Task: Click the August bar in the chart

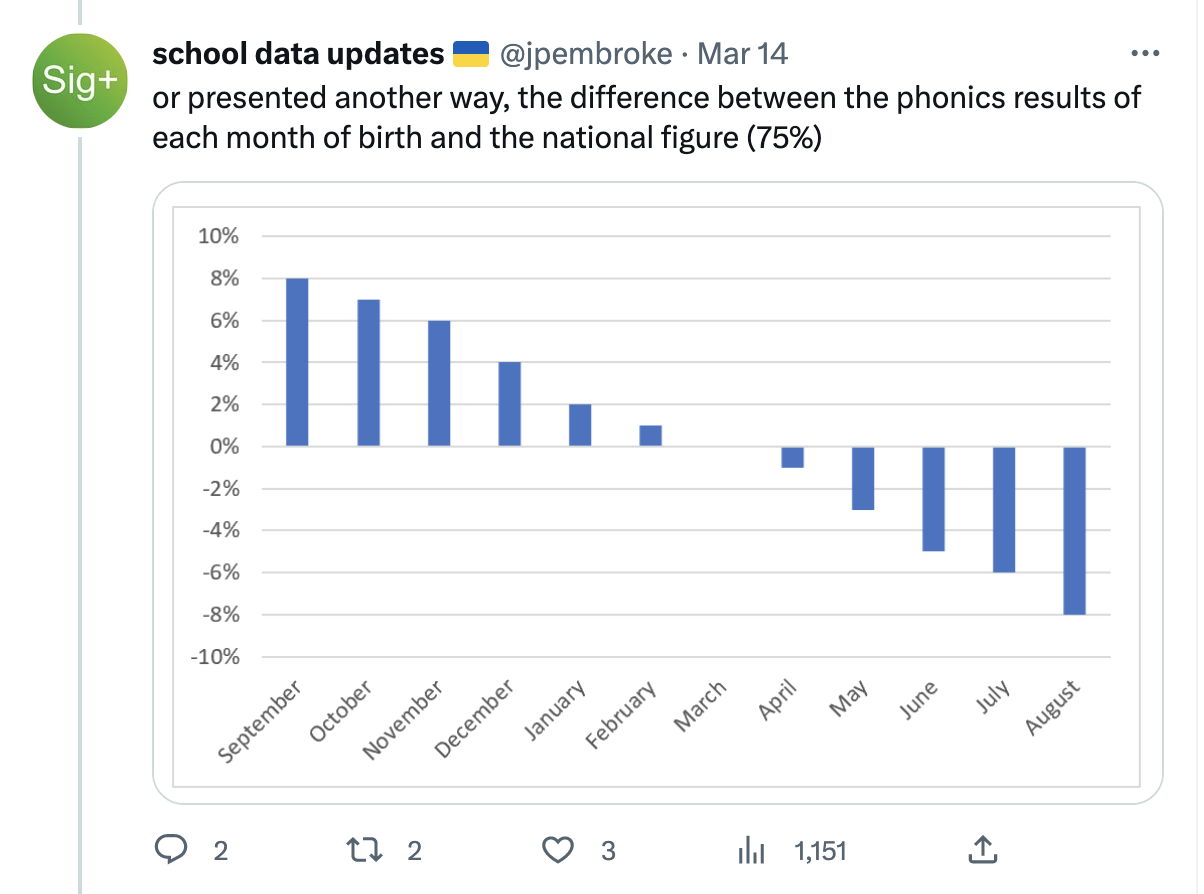Action: 1073,530
